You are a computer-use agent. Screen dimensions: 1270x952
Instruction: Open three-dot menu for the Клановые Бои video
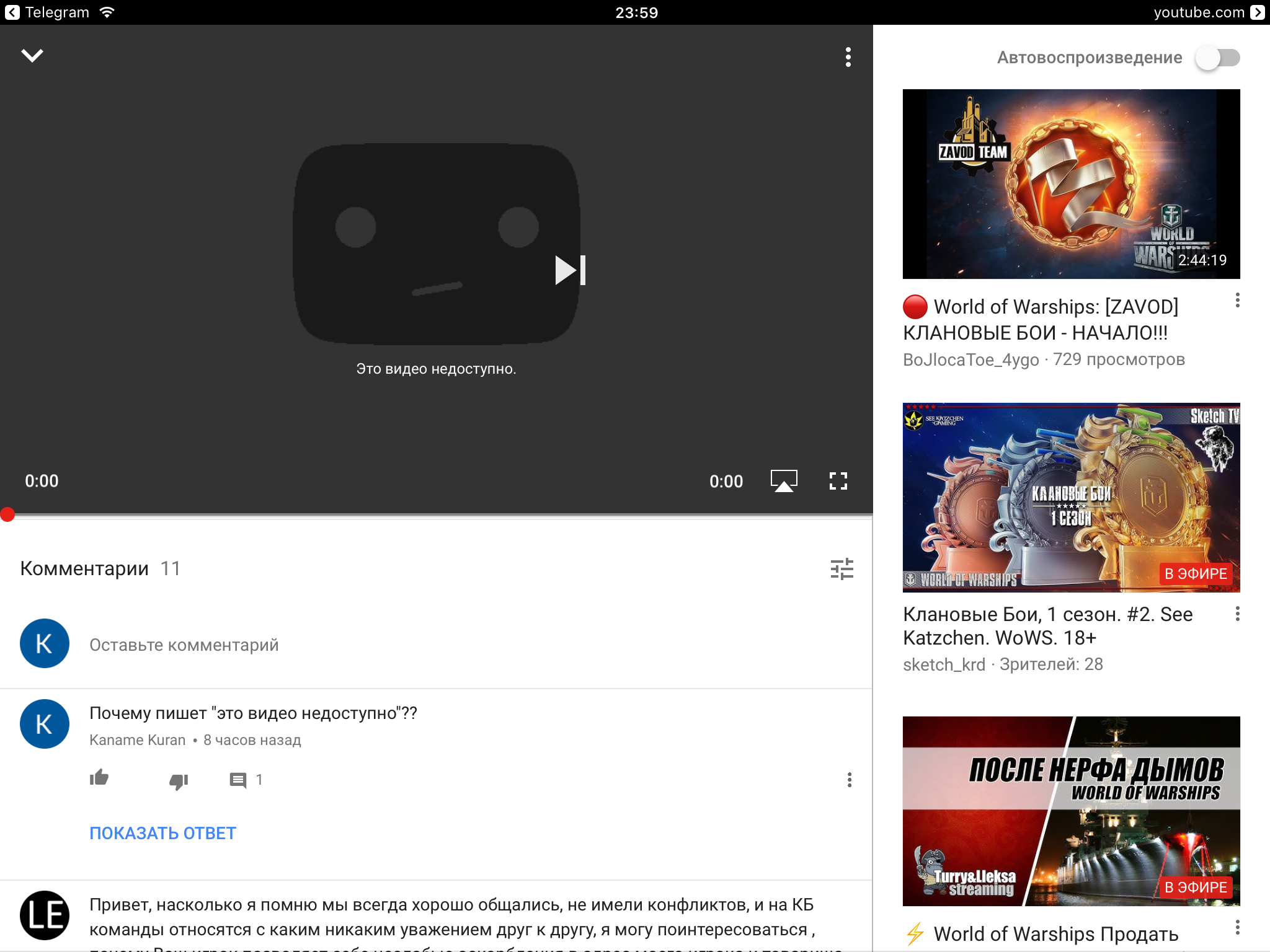click(1237, 614)
